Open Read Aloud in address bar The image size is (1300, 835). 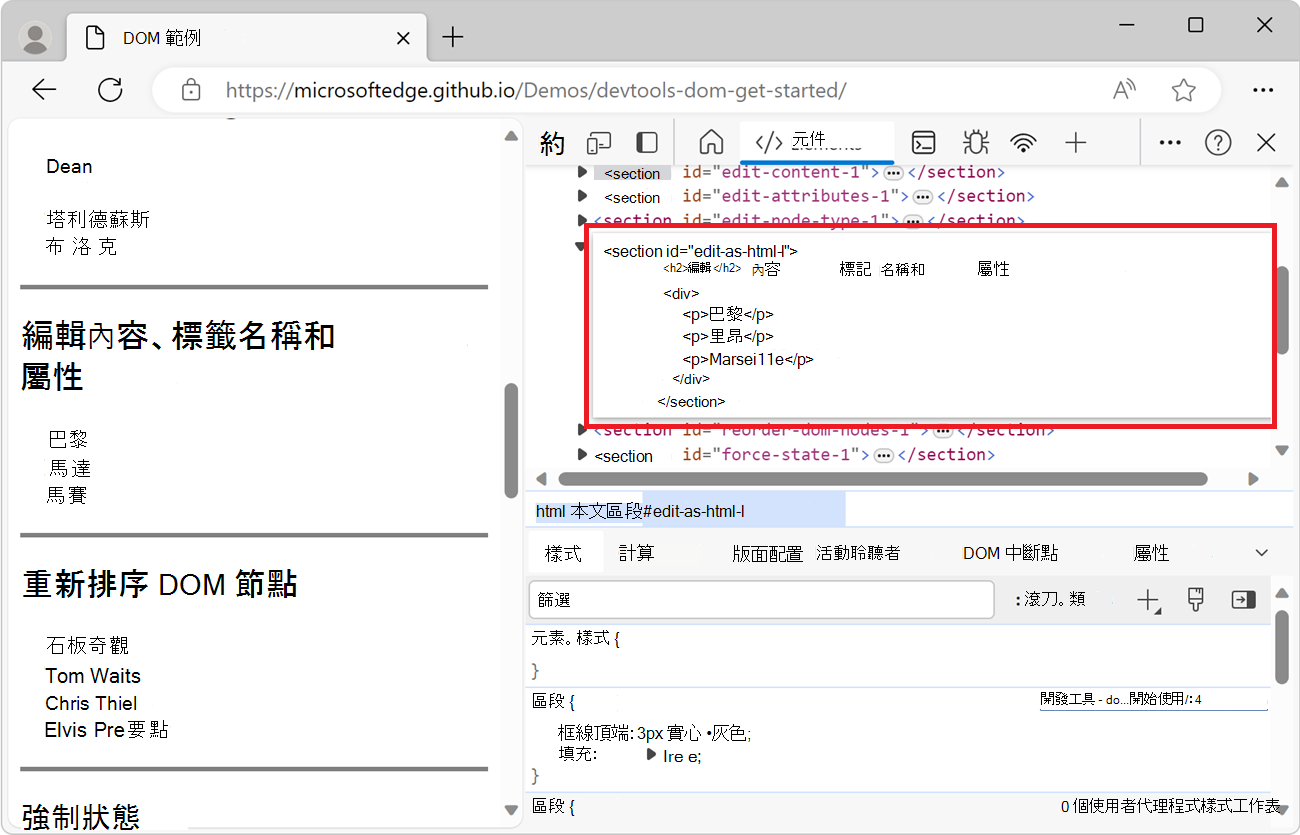(x=1125, y=90)
